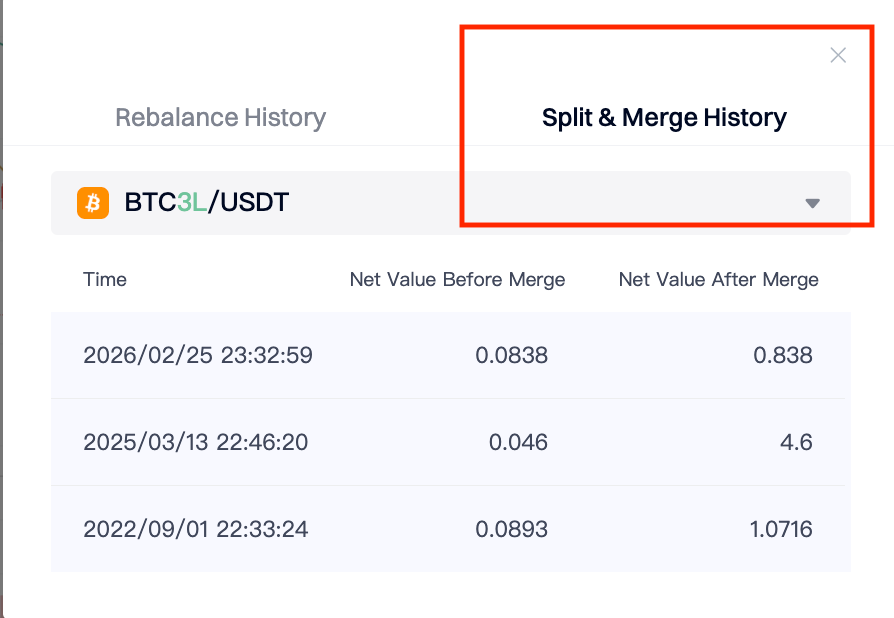Image resolution: width=894 pixels, height=618 pixels.
Task: Select the 2025/03/13 22:46:20 timestamp
Action: coord(196,442)
